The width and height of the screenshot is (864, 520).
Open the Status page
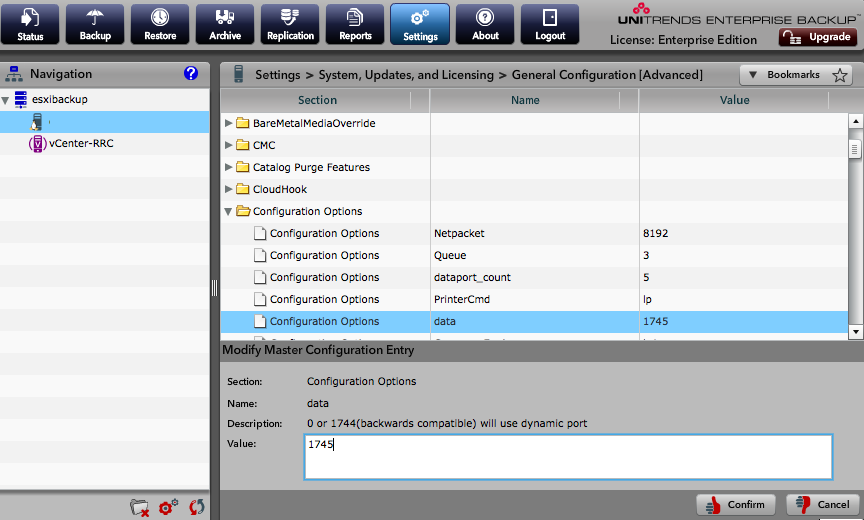(x=30, y=24)
